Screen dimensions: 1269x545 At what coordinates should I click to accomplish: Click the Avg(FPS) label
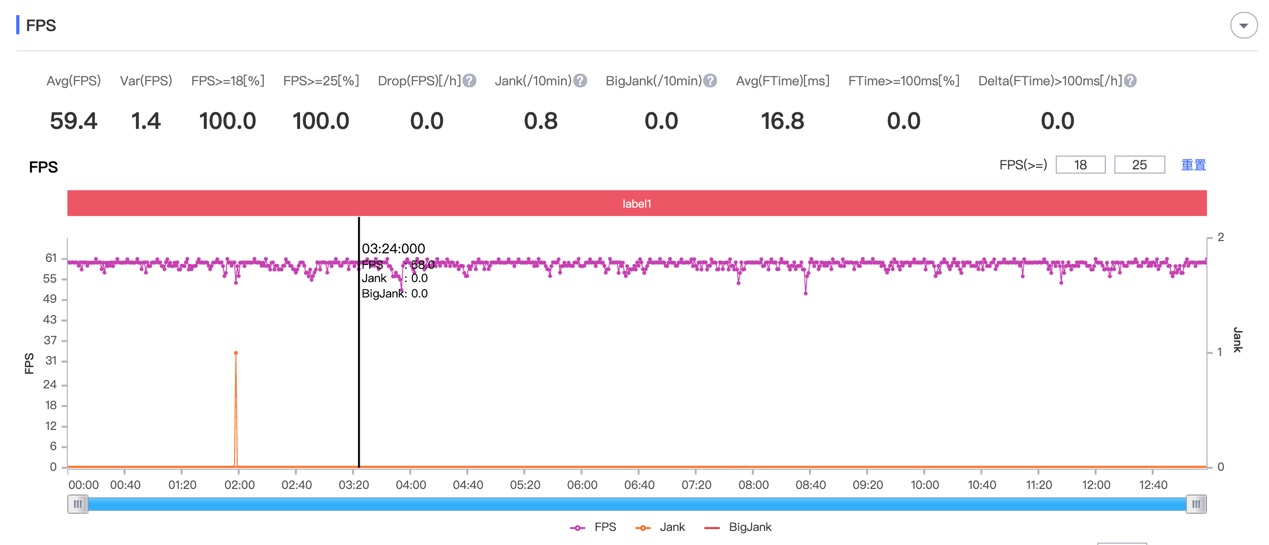(x=74, y=81)
